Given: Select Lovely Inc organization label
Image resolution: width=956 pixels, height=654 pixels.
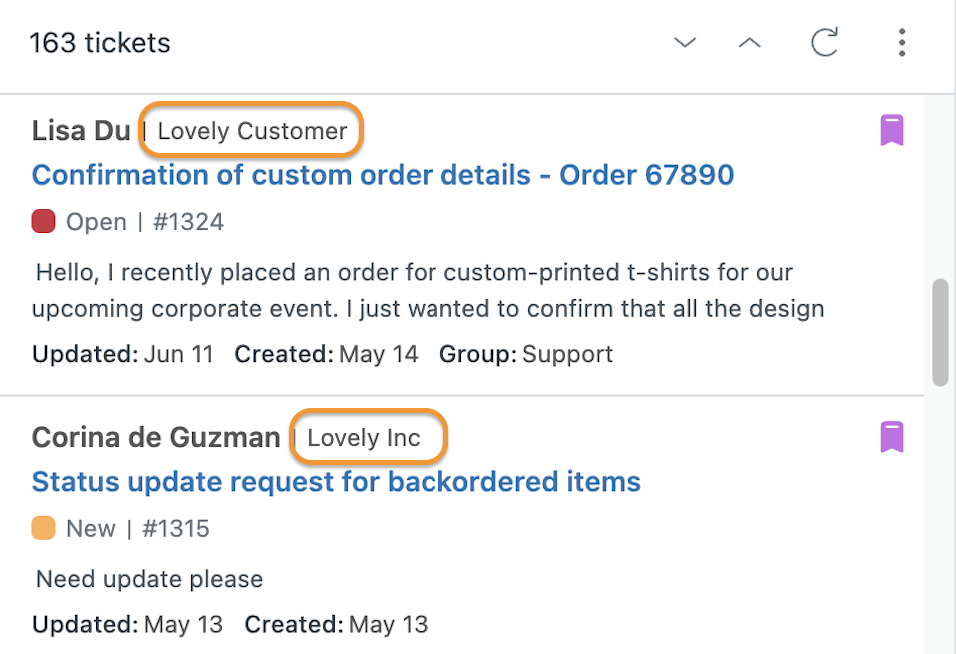Looking at the screenshot, I should click(x=364, y=438).
